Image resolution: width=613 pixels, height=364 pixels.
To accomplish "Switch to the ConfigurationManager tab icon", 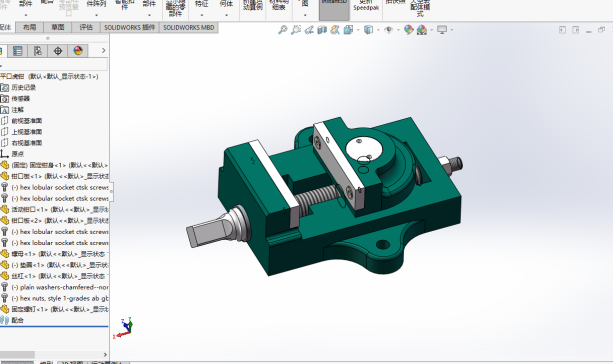I will tap(38, 51).
